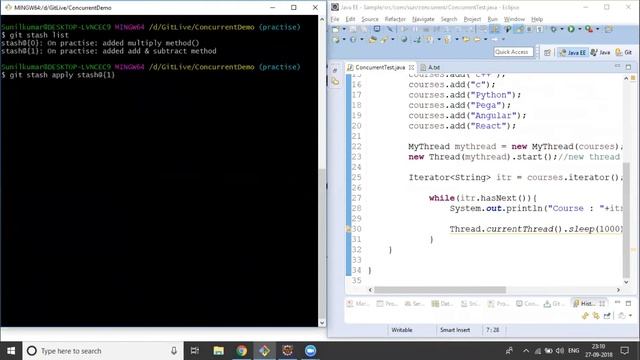Open Google Chrome from the taskbar
Image resolution: width=640 pixels, height=360 pixels.
point(241,351)
